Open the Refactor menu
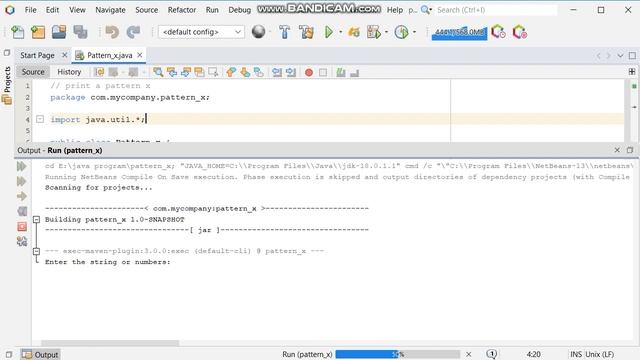Screen dimensions: 640x360 pos(182,10)
